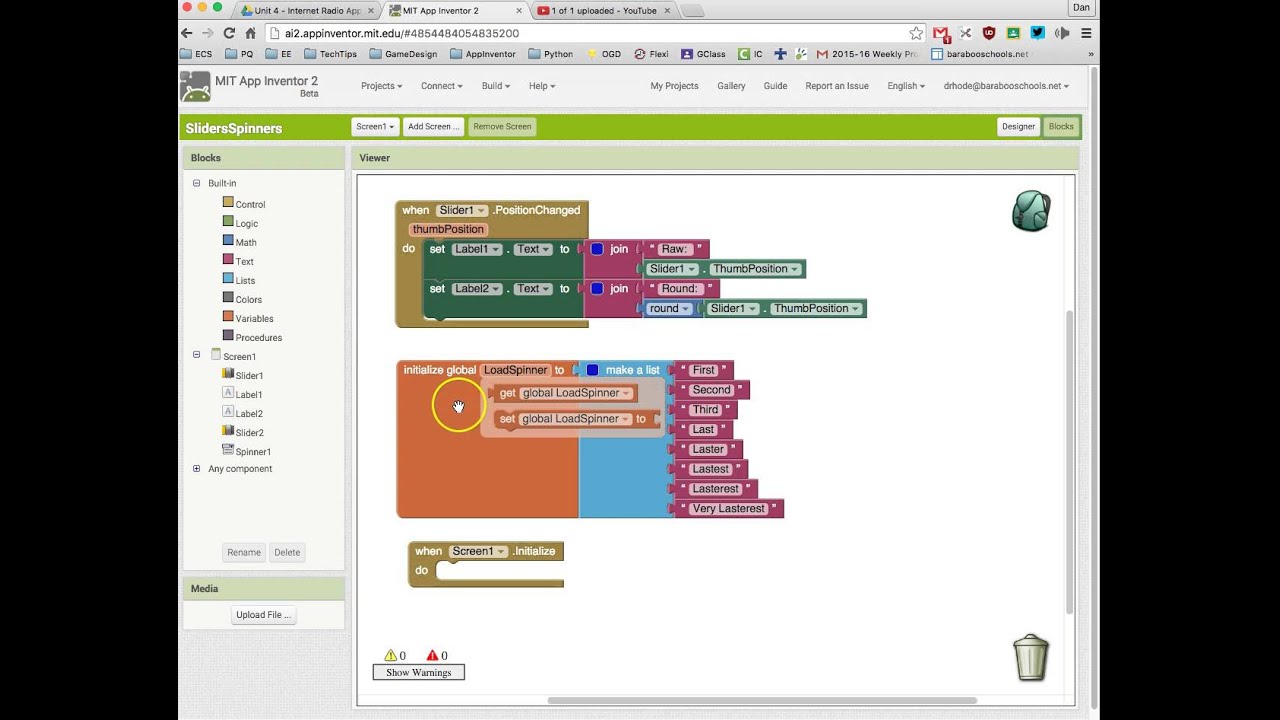Collapse the Screen1 component tree
Viewport: 1280px width, 720px height.
tap(196, 355)
